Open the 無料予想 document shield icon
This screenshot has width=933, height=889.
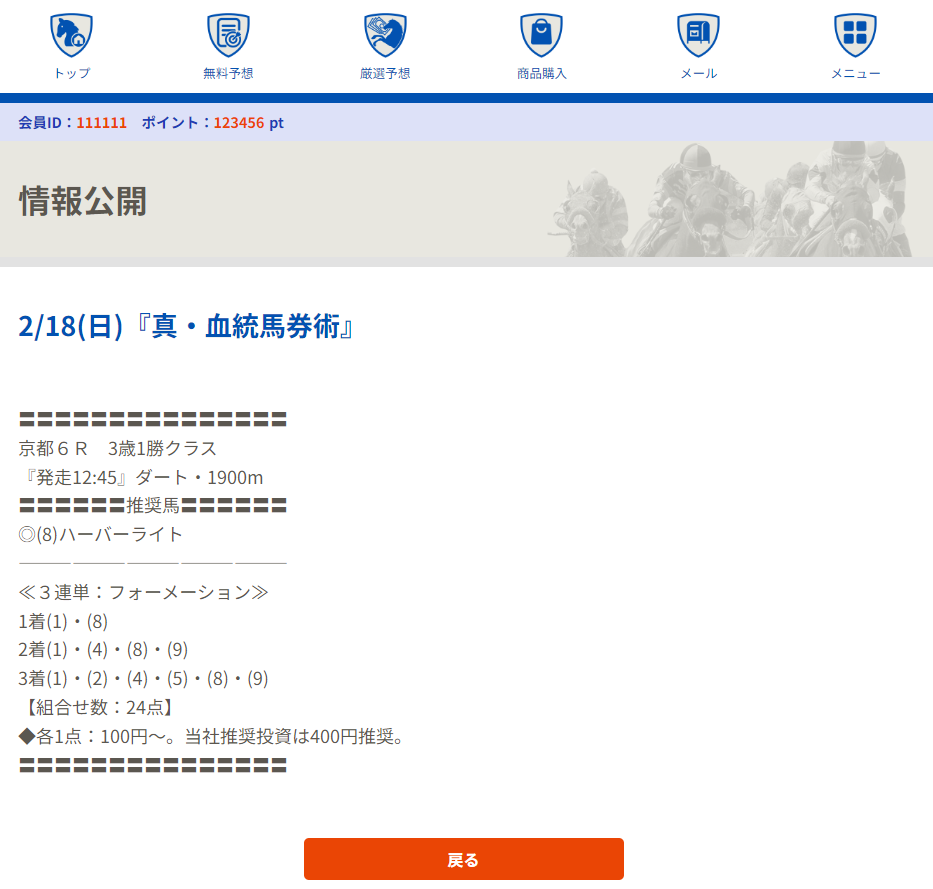(x=228, y=35)
